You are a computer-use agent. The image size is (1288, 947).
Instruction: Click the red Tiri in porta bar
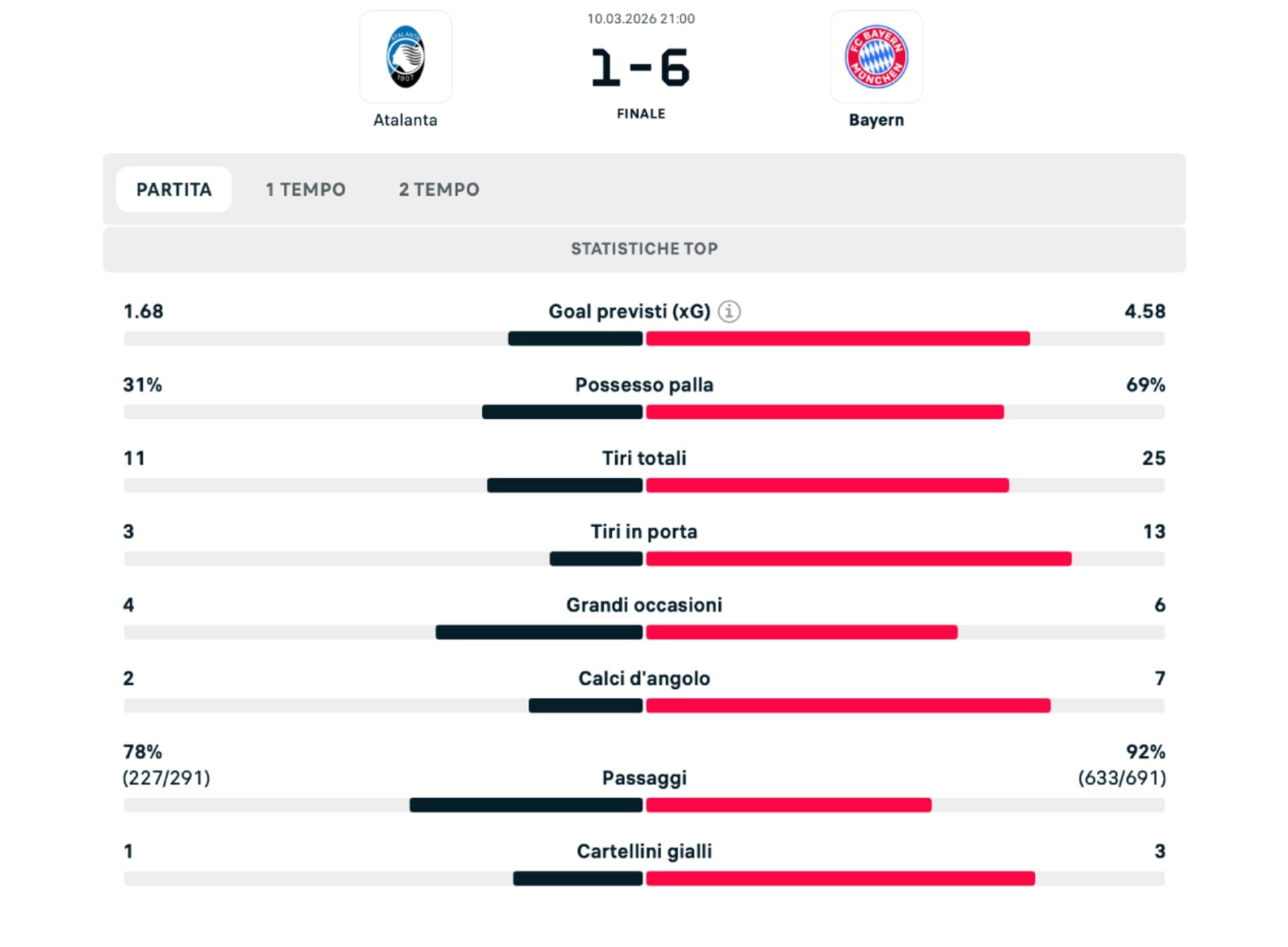(859, 559)
